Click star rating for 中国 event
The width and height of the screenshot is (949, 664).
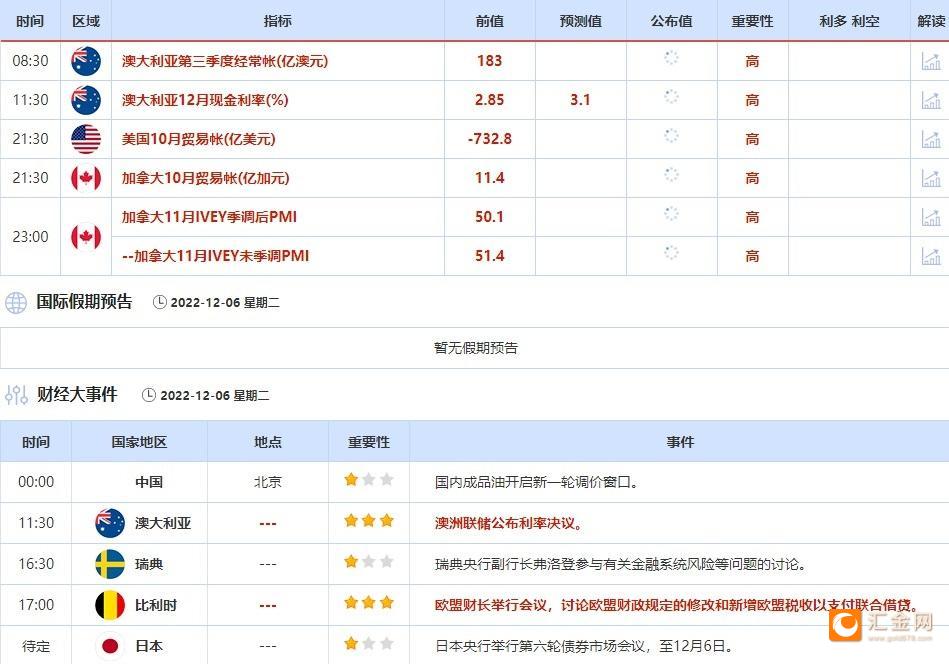tap(369, 480)
